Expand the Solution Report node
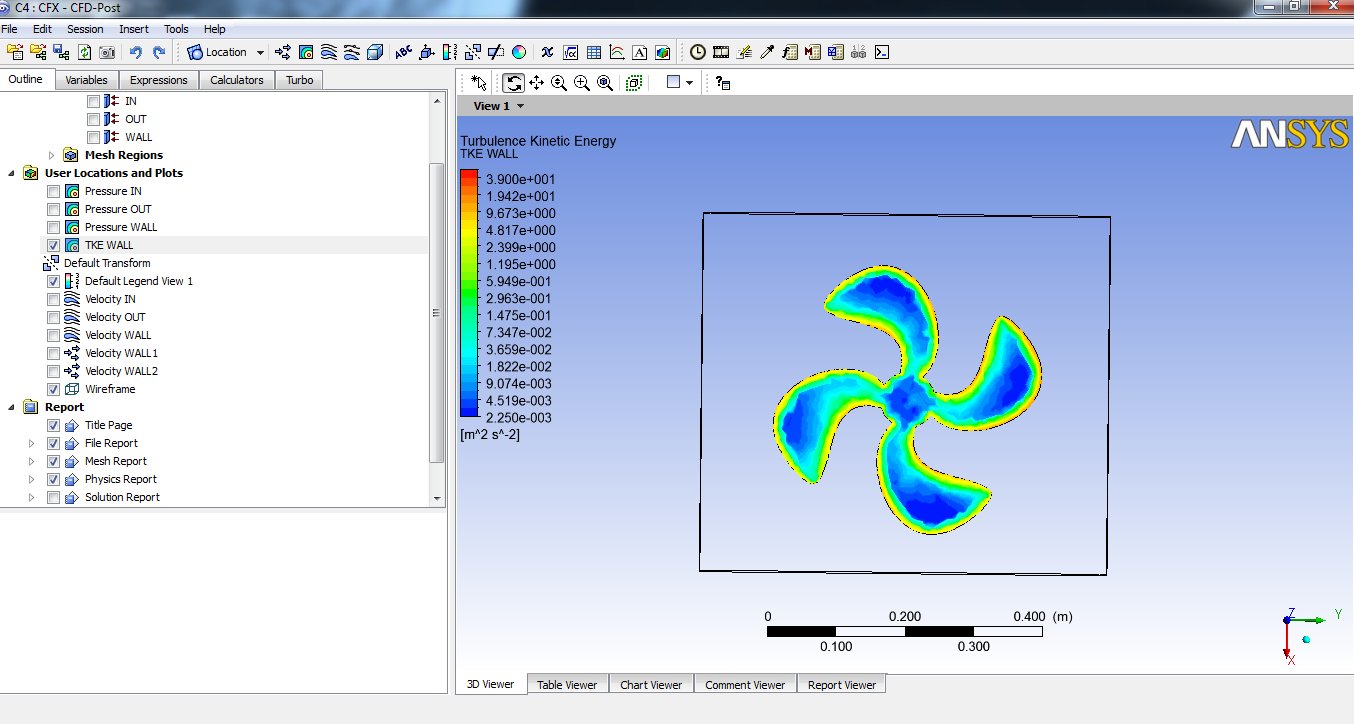The image size is (1354, 724). tap(32, 497)
